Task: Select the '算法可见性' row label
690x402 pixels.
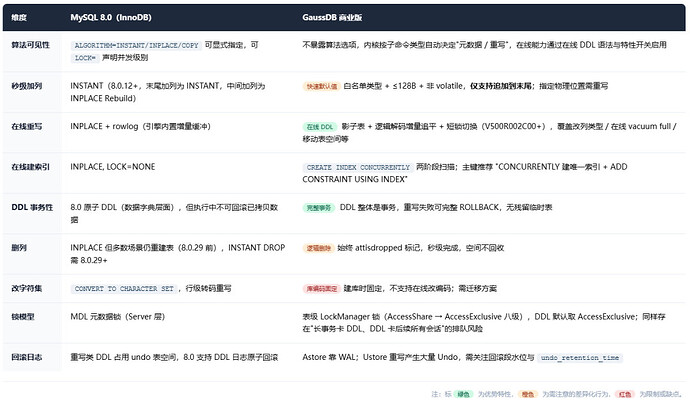Action: click(x=30, y=45)
